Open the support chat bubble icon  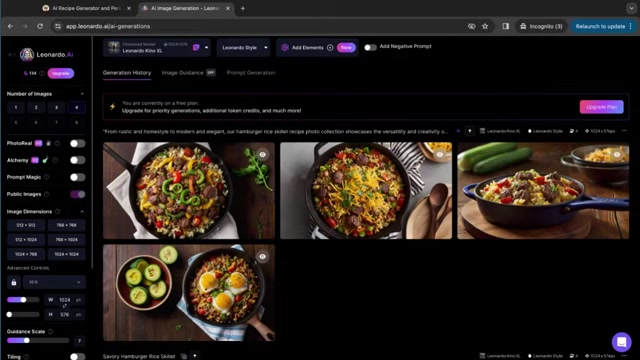point(621,342)
